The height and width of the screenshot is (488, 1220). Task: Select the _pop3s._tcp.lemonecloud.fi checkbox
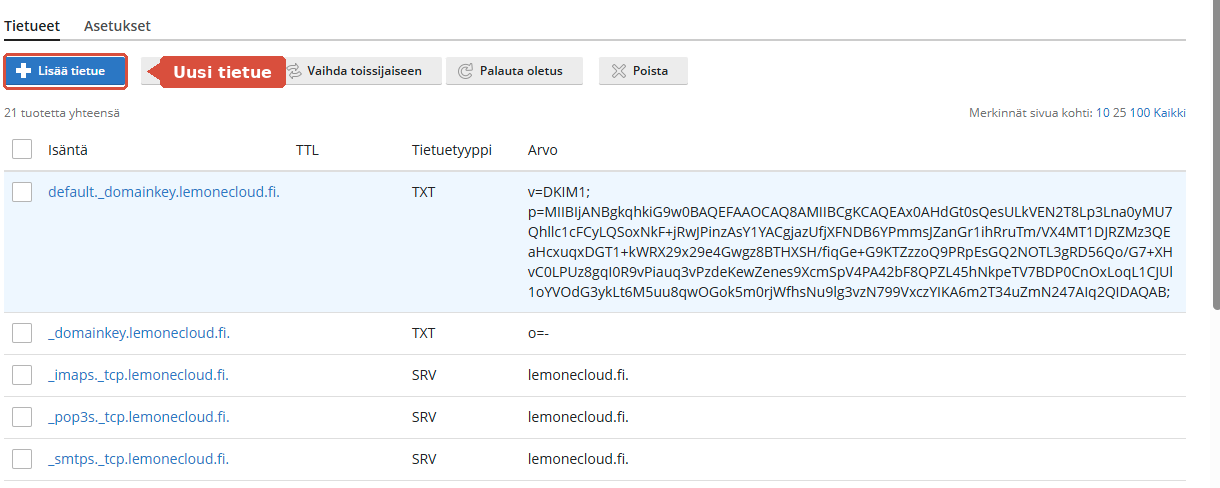click(22, 417)
